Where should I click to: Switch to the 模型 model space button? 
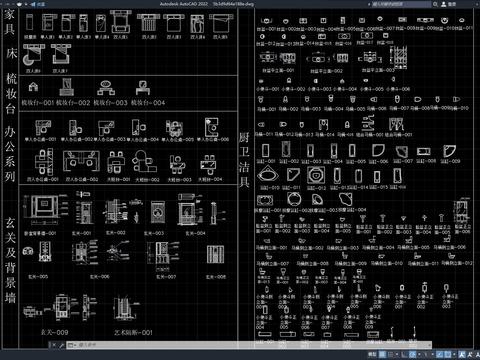click(x=372, y=354)
